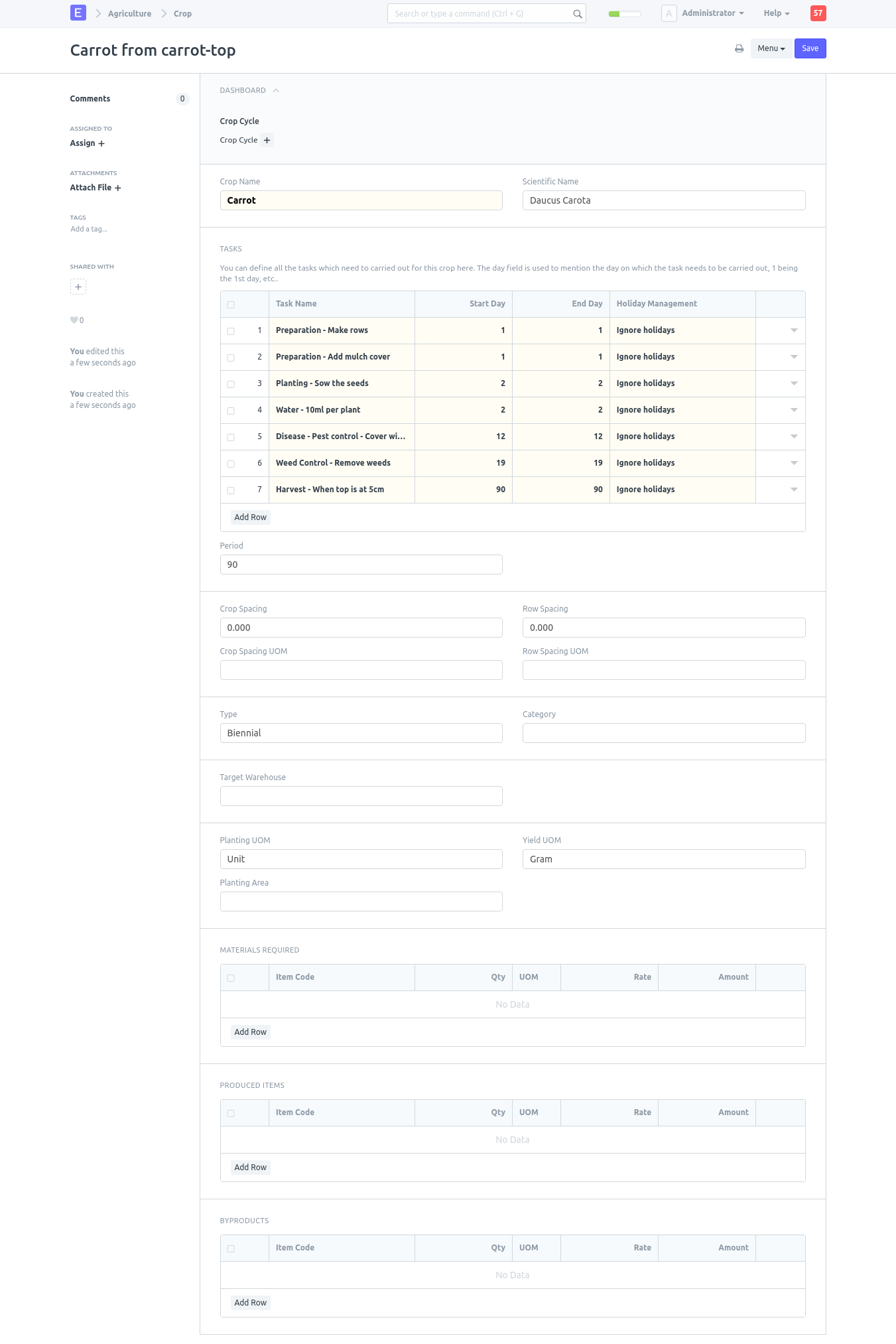
Task: Click the search magnifier icon
Action: 577,14
